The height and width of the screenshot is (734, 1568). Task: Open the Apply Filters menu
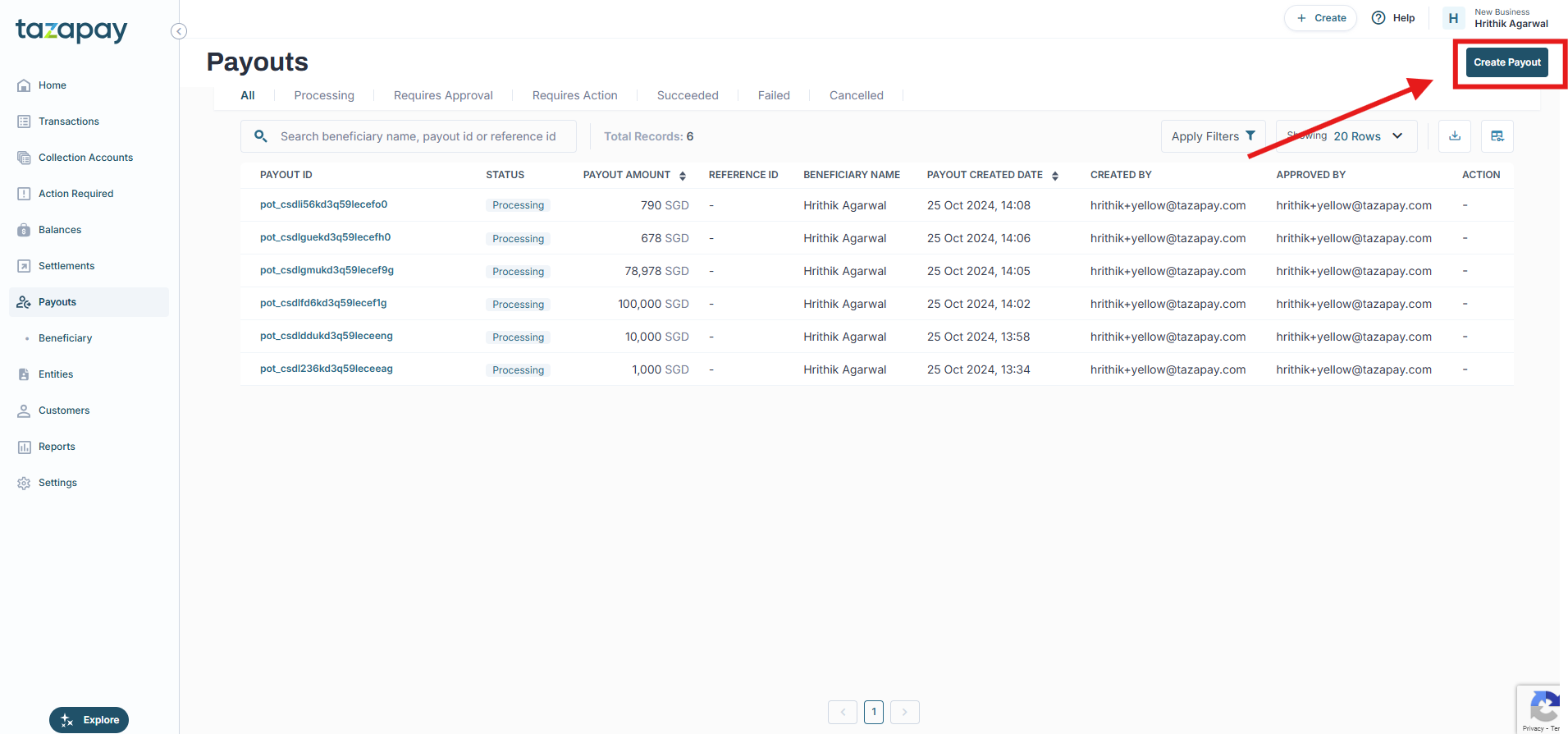click(1213, 136)
